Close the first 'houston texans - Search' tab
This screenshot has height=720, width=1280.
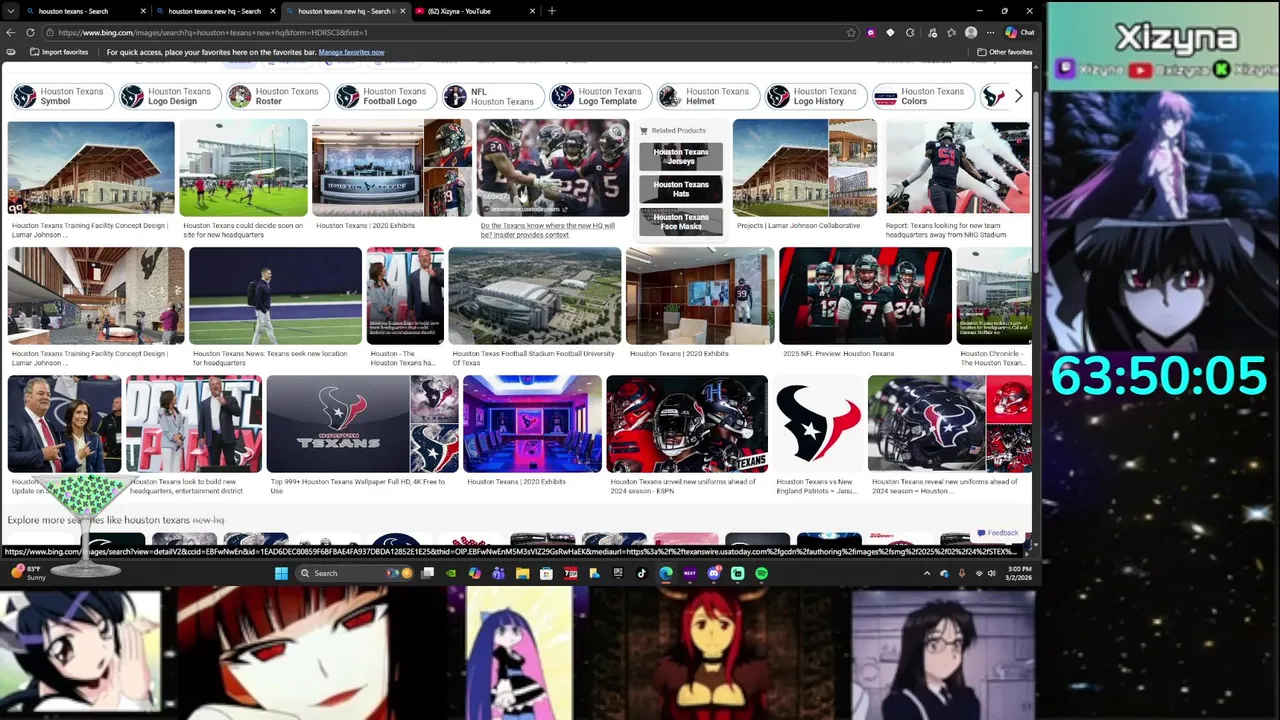143,11
